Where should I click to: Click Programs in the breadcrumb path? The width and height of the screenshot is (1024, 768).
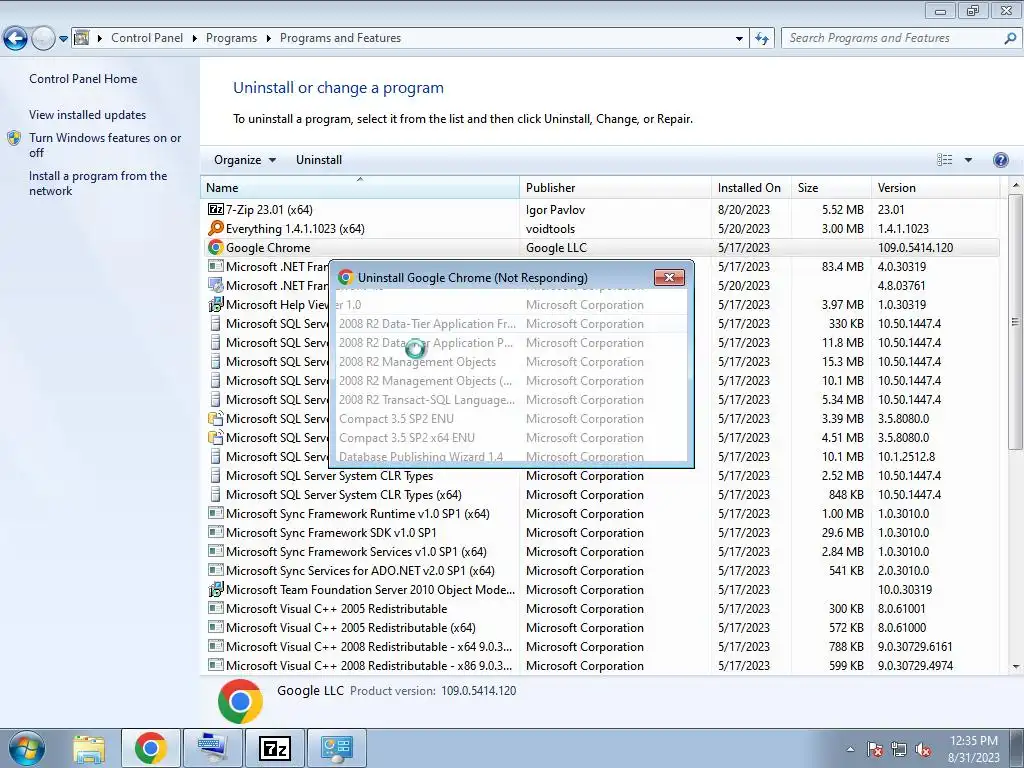(x=231, y=38)
